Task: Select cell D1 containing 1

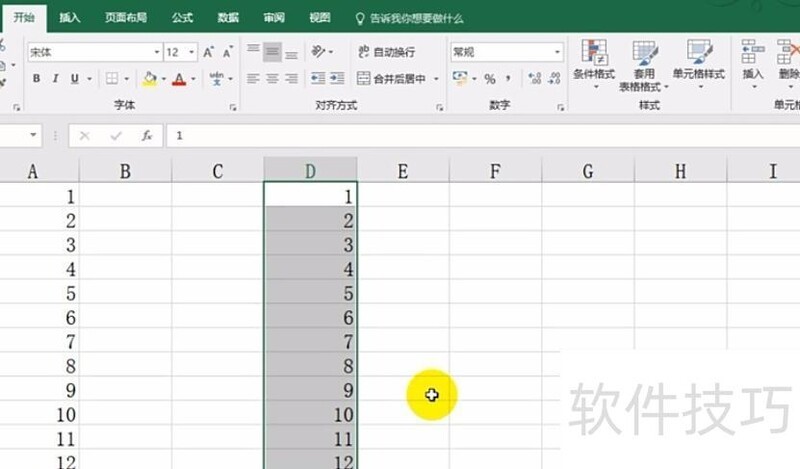Action: [310, 195]
